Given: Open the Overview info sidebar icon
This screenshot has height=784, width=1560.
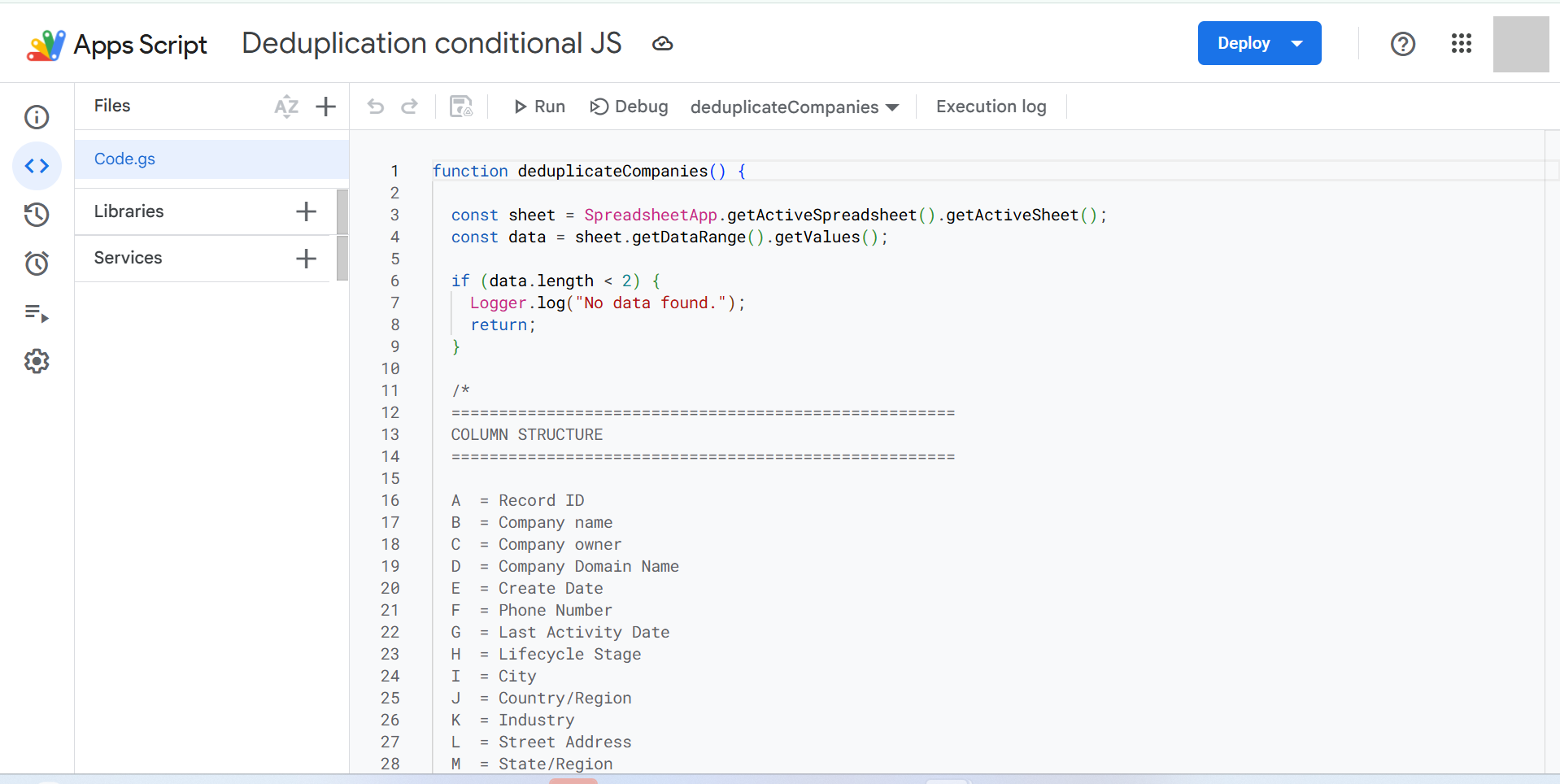Looking at the screenshot, I should 37,117.
